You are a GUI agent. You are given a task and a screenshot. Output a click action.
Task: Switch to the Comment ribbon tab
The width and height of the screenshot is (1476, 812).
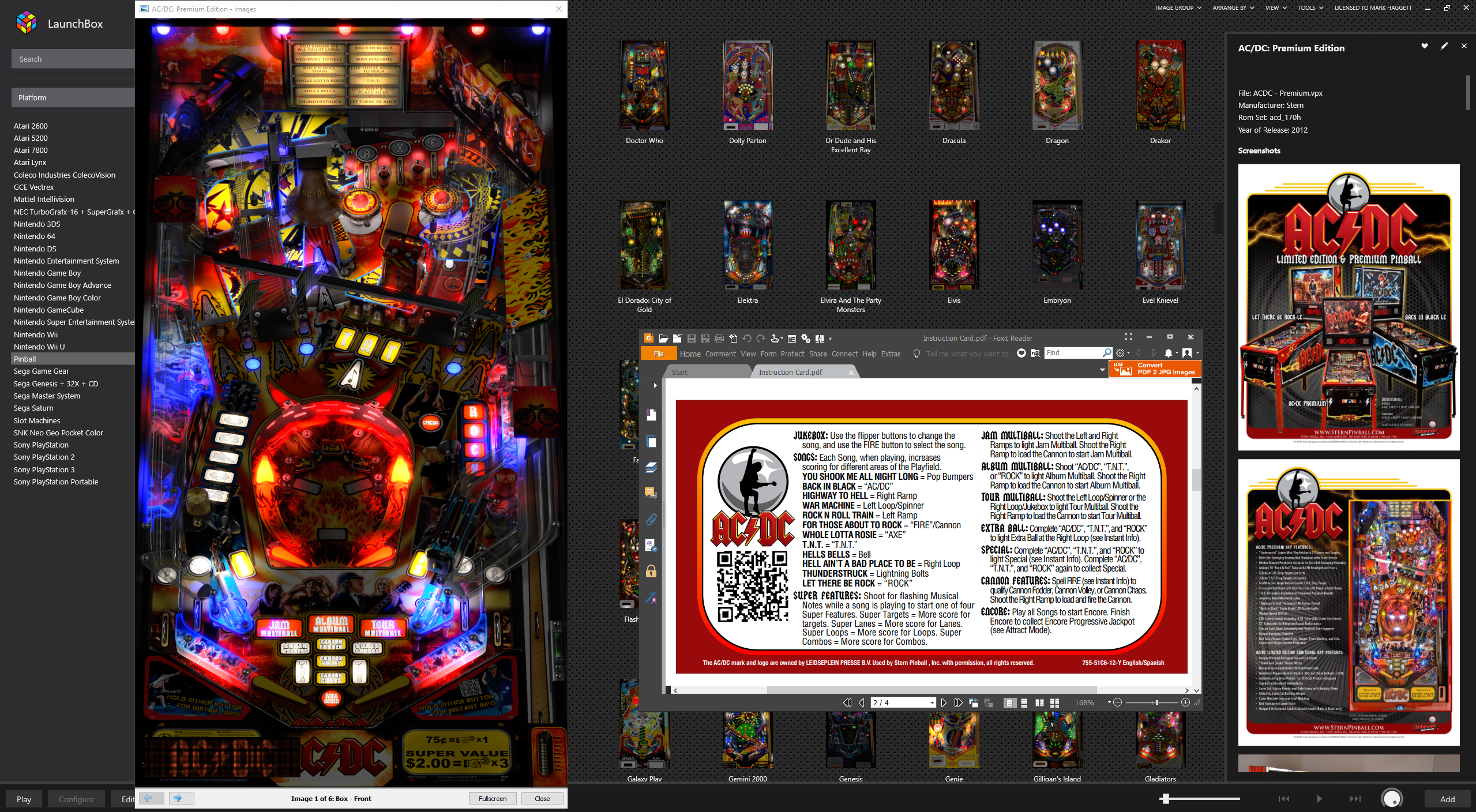coord(720,354)
